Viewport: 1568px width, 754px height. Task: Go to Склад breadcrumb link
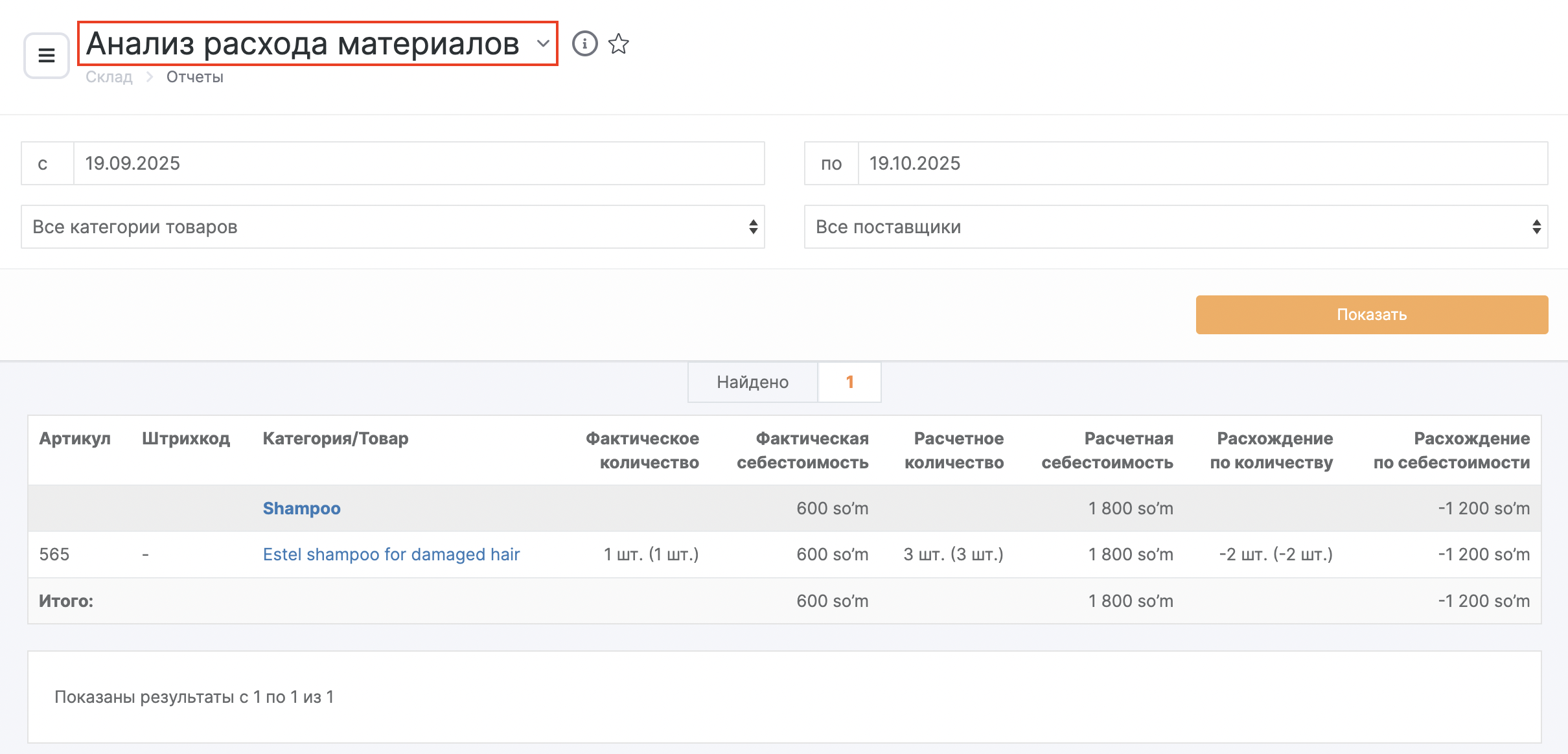click(x=109, y=77)
